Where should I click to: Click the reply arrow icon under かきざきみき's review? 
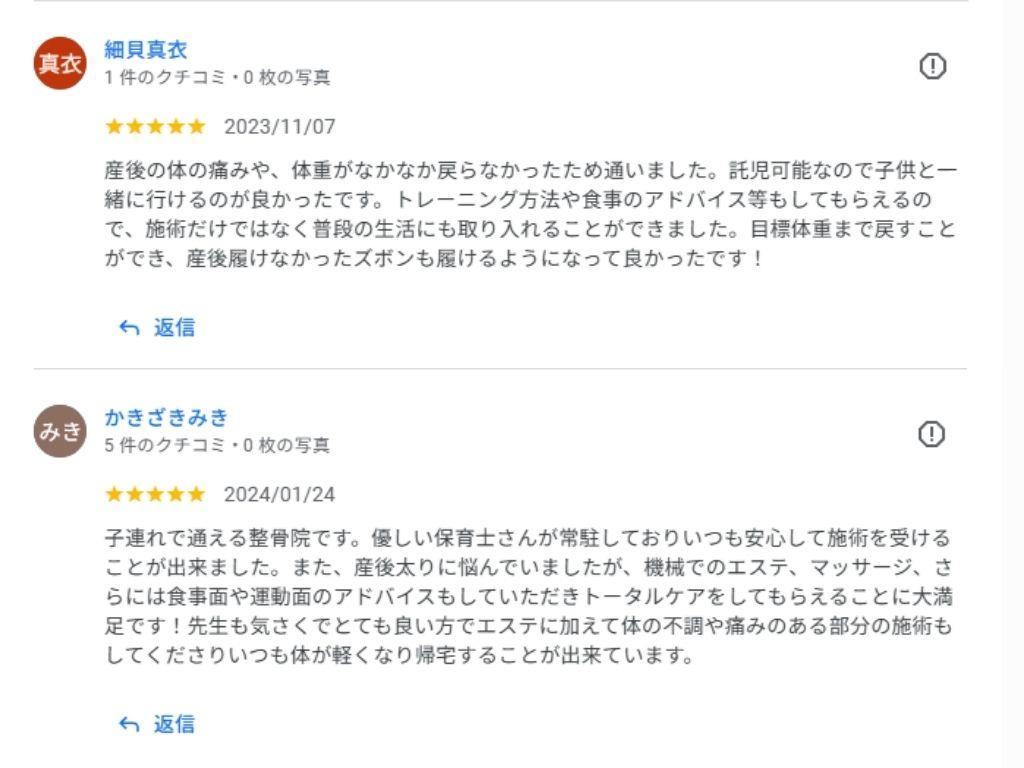(x=129, y=724)
